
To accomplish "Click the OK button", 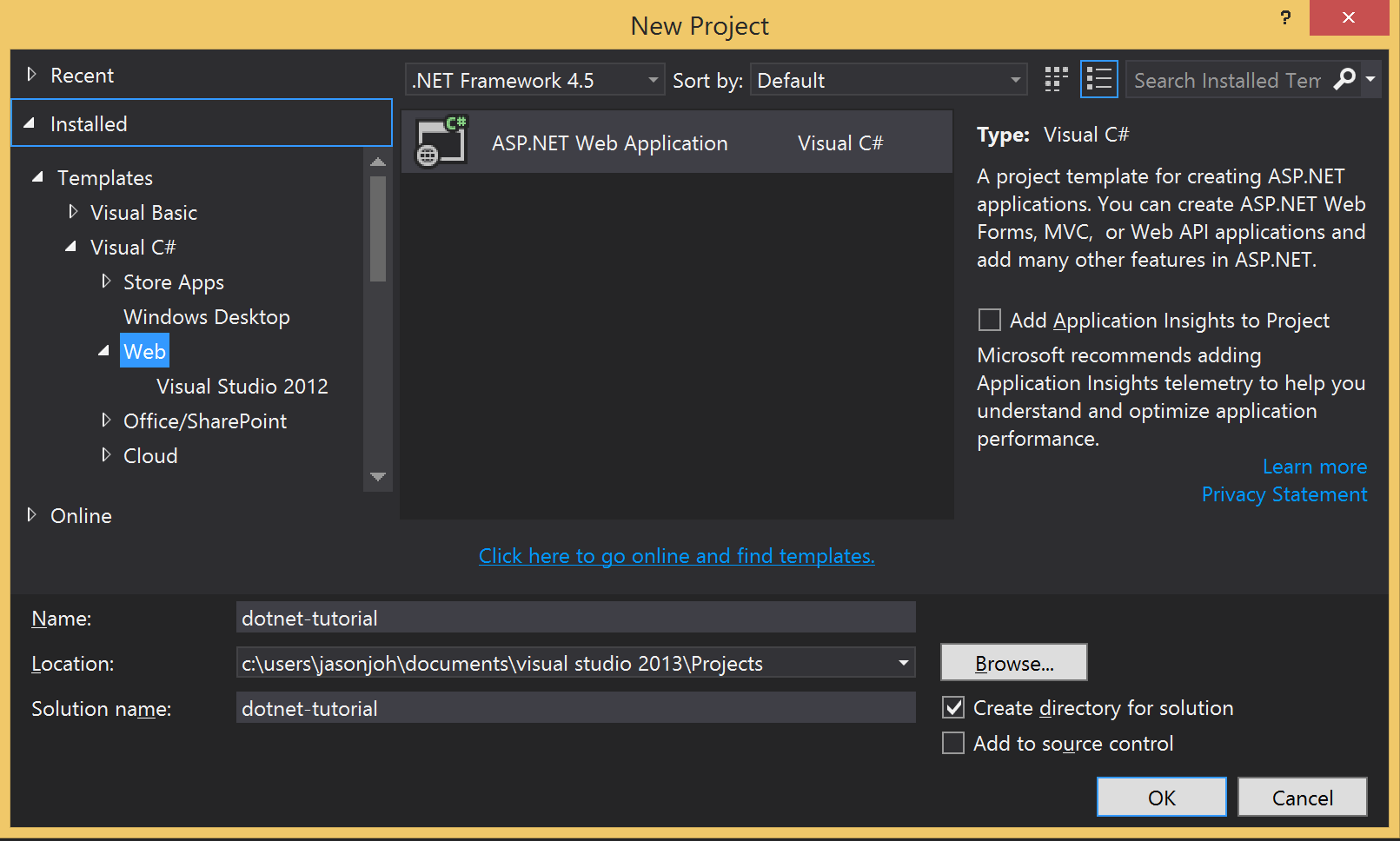I will [x=1162, y=797].
